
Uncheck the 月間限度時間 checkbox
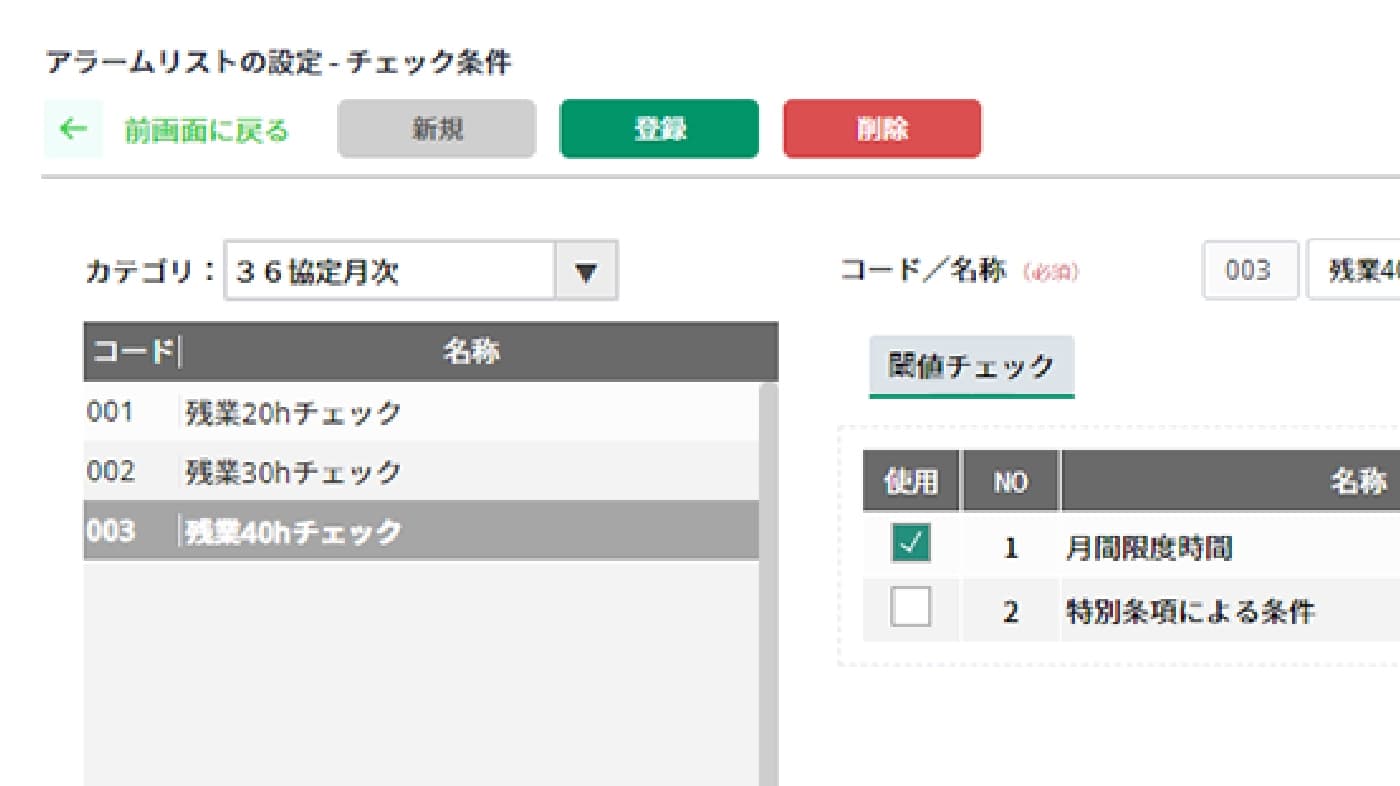click(910, 545)
